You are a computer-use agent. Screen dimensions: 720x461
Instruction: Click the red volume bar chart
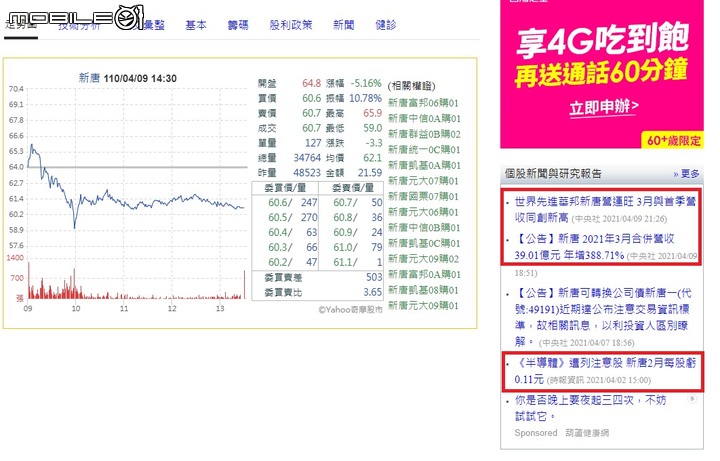tap(137, 281)
